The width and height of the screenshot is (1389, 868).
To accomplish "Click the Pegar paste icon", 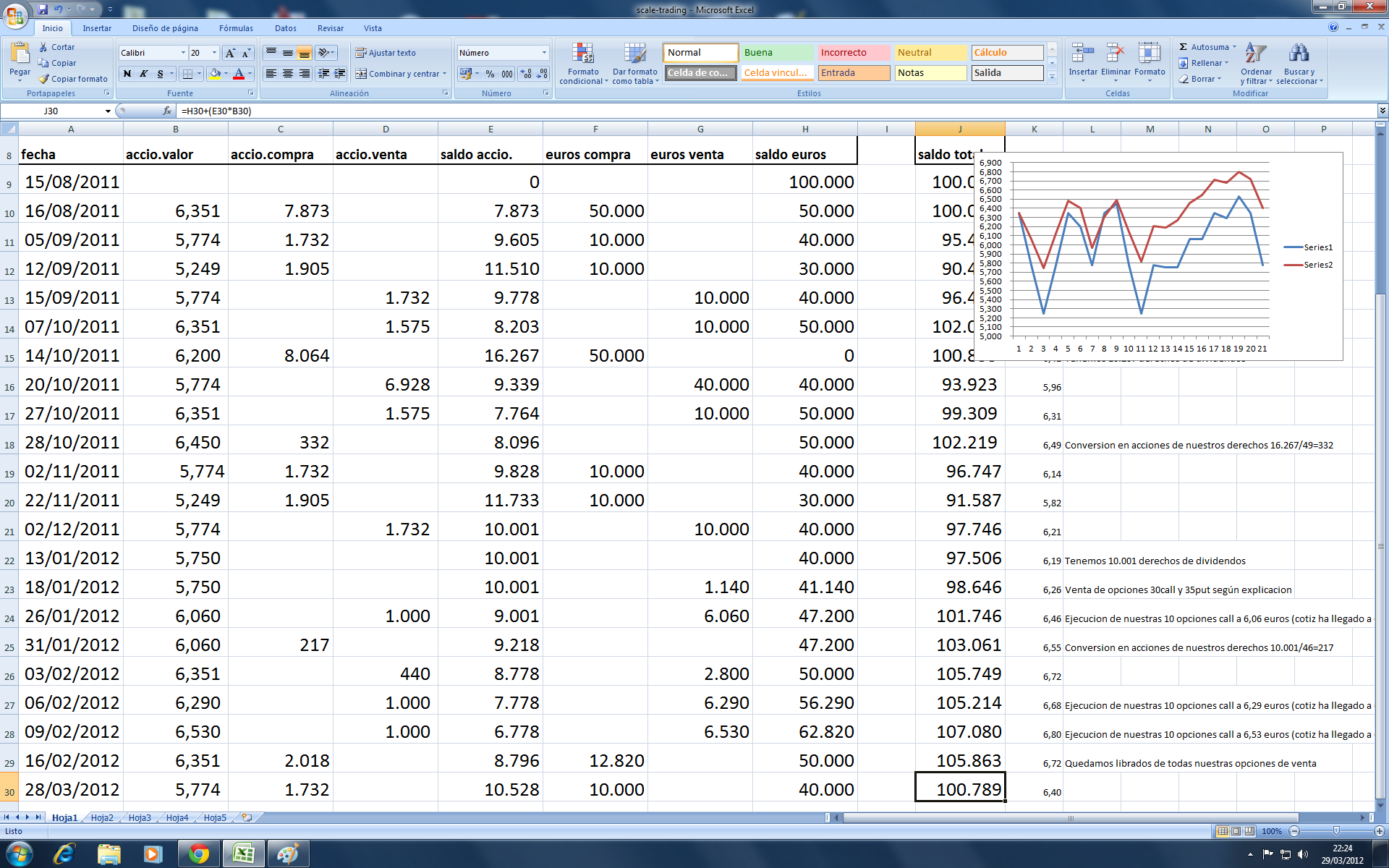I will (x=20, y=54).
